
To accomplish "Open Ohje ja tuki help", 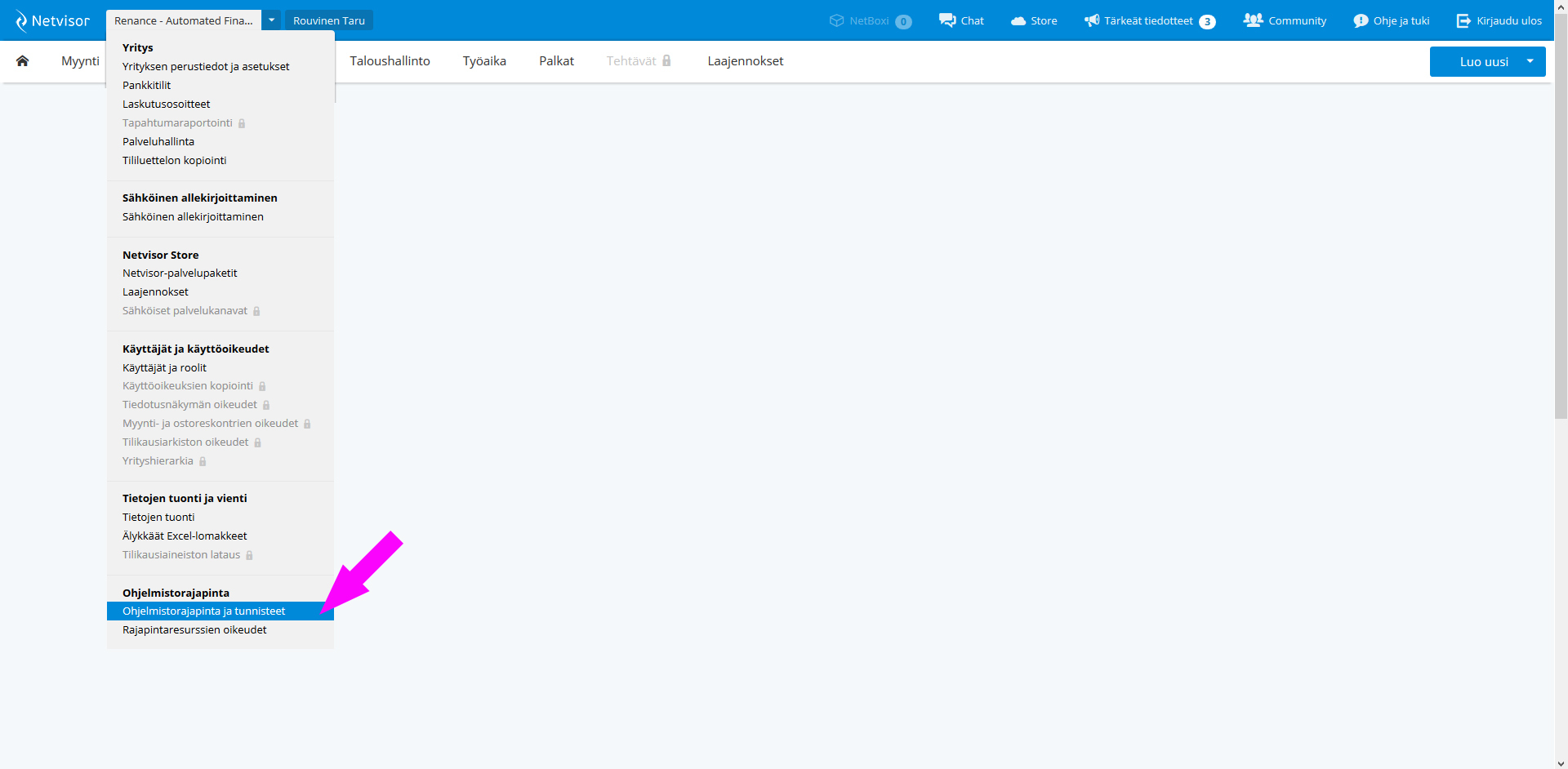I will (x=1392, y=20).
